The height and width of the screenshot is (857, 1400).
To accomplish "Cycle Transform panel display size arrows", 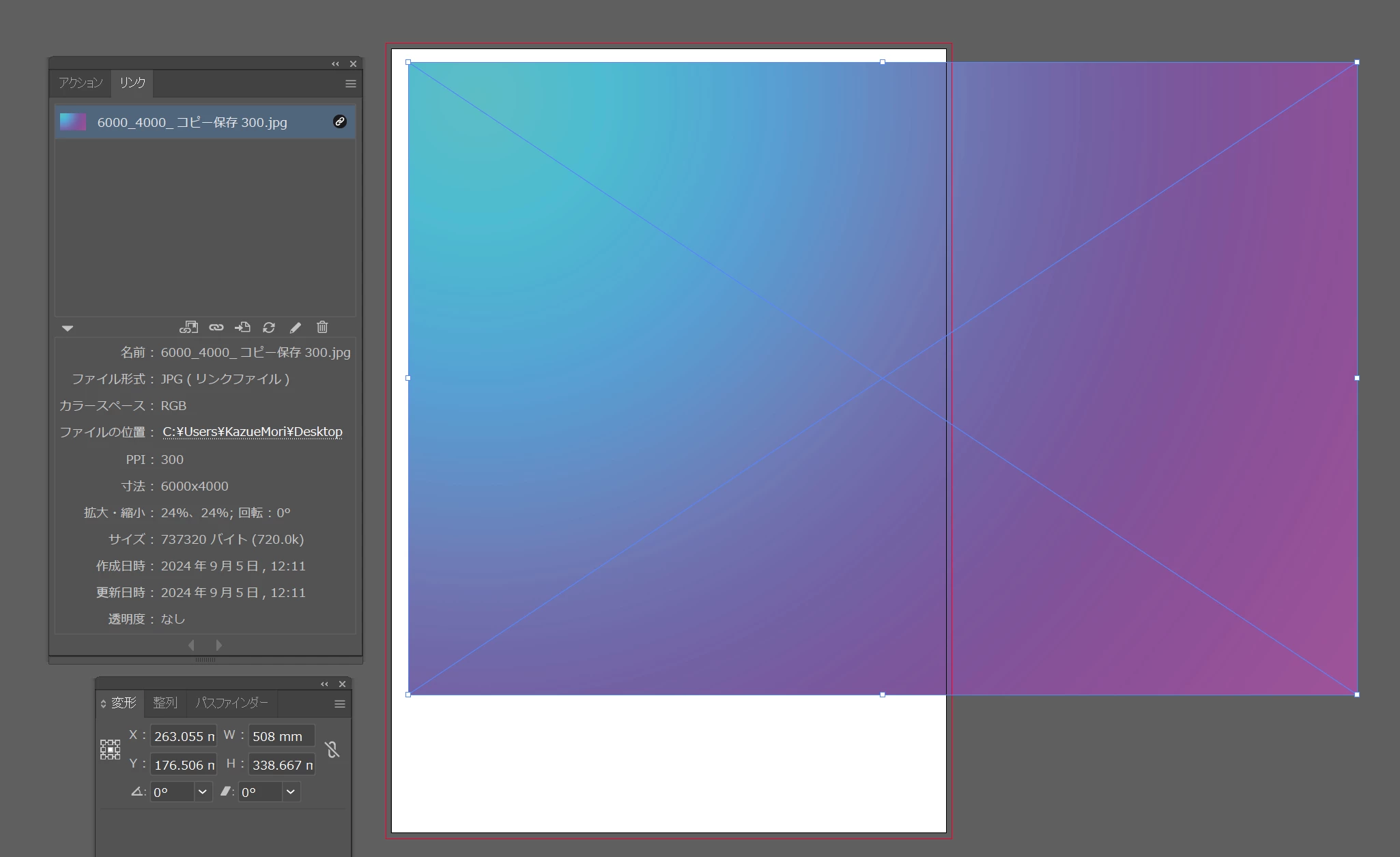I will (103, 703).
